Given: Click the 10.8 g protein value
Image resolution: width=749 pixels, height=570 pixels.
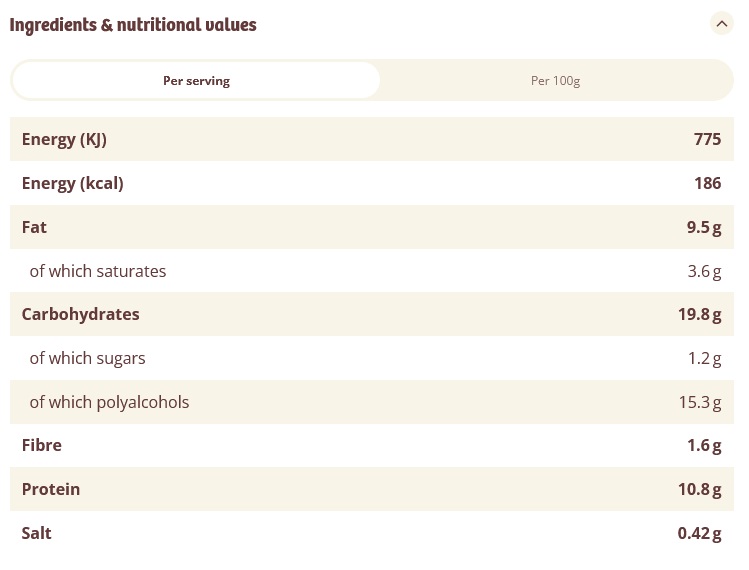Looking at the screenshot, I should [699, 489].
